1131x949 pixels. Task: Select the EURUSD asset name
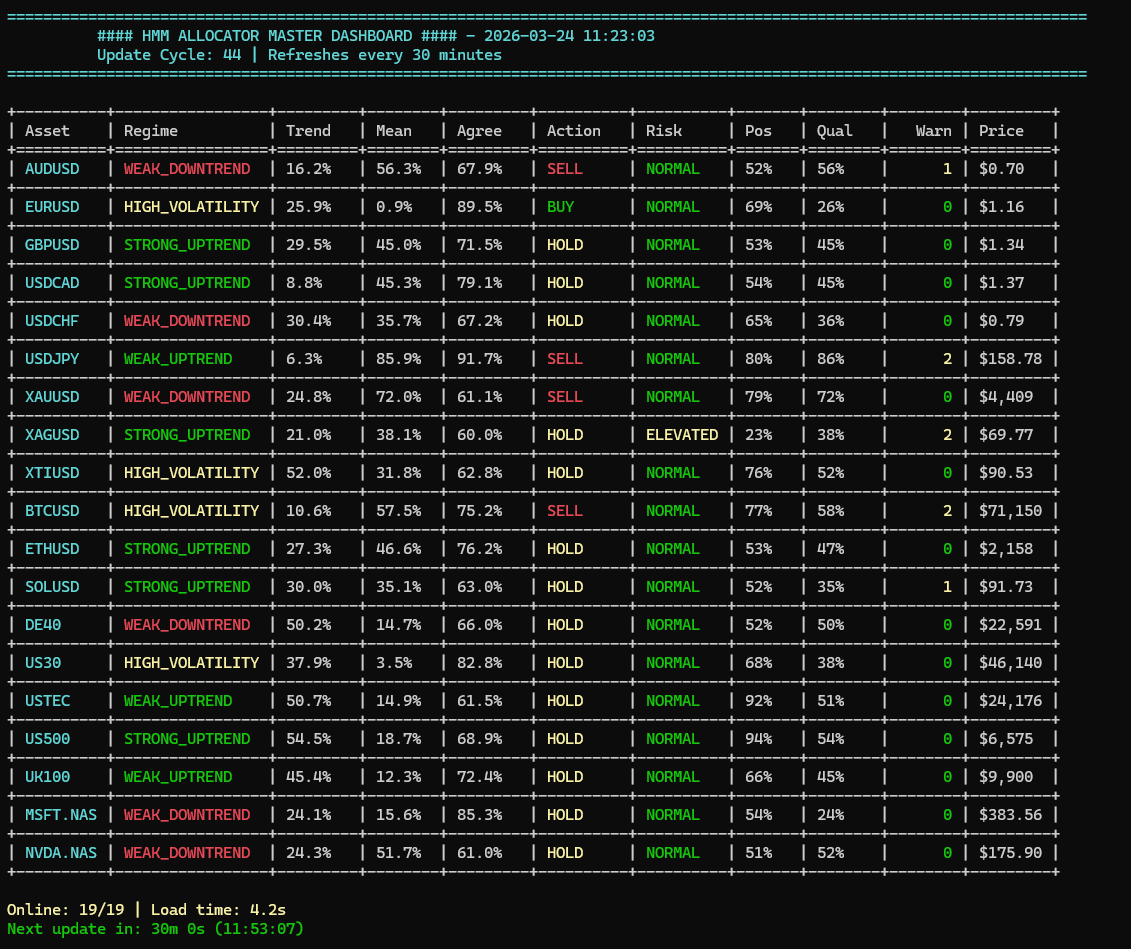52,207
